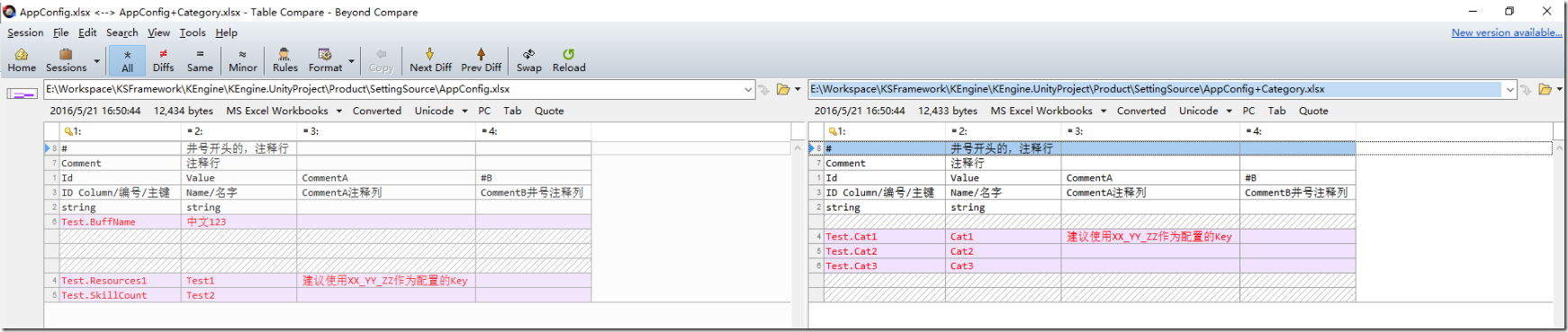Expand the left file path history dropdown
Image resolution: width=1568 pixels, height=332 pixels.
coord(748,89)
